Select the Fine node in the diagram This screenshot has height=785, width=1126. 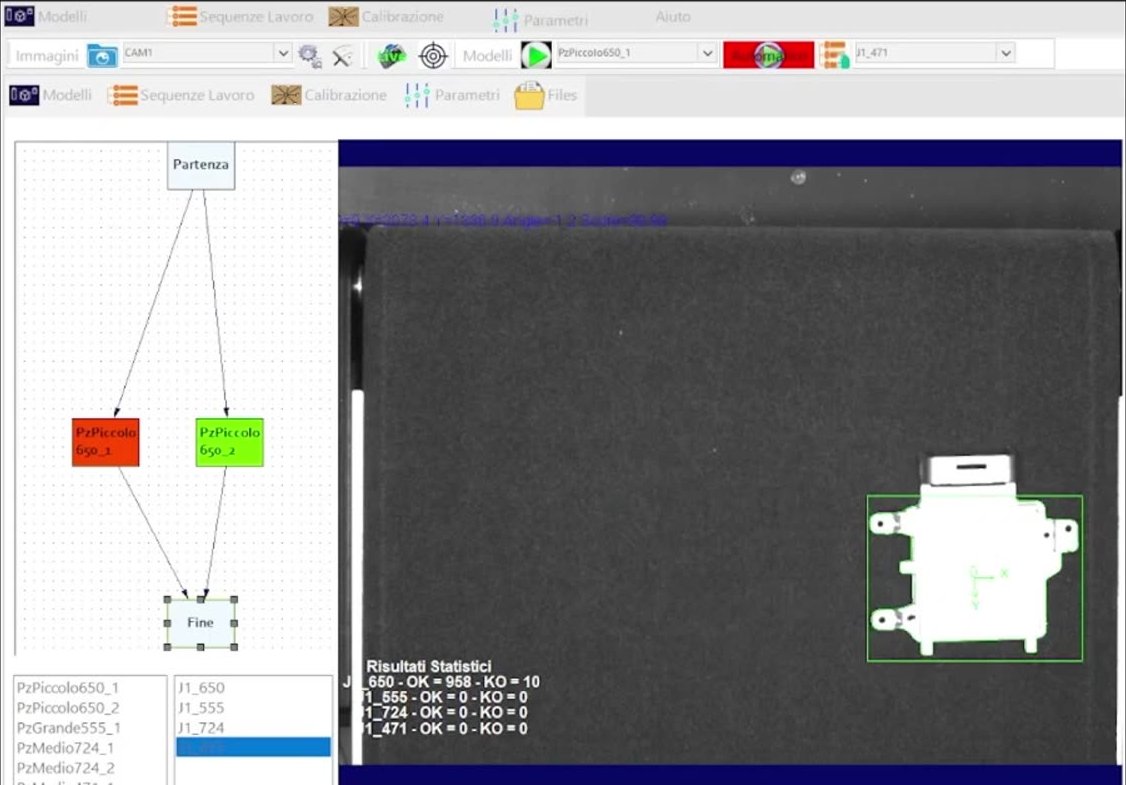click(200, 623)
